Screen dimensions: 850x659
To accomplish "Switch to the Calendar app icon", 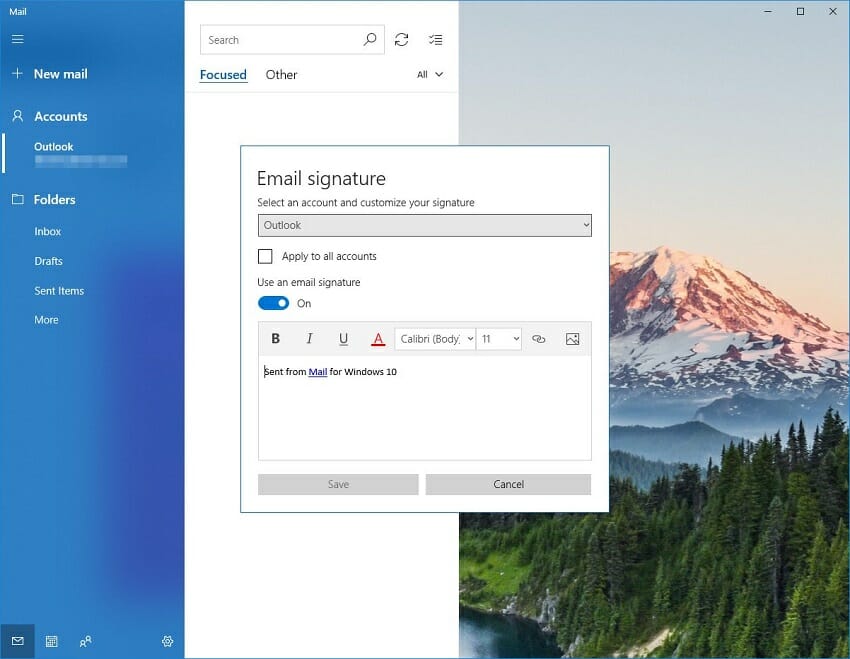I will (x=52, y=641).
